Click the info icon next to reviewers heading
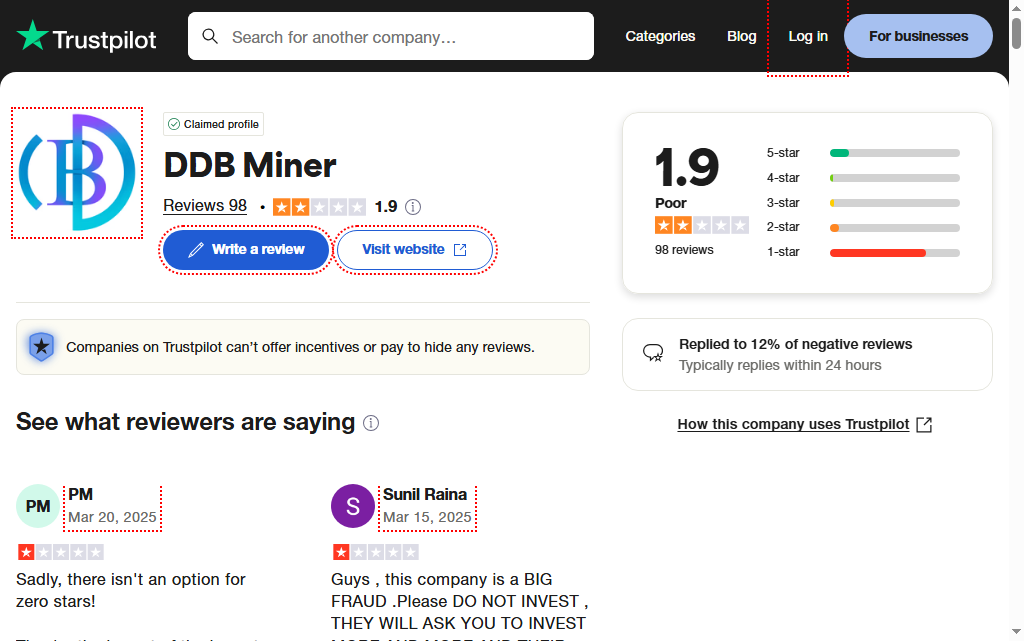 coord(371,423)
